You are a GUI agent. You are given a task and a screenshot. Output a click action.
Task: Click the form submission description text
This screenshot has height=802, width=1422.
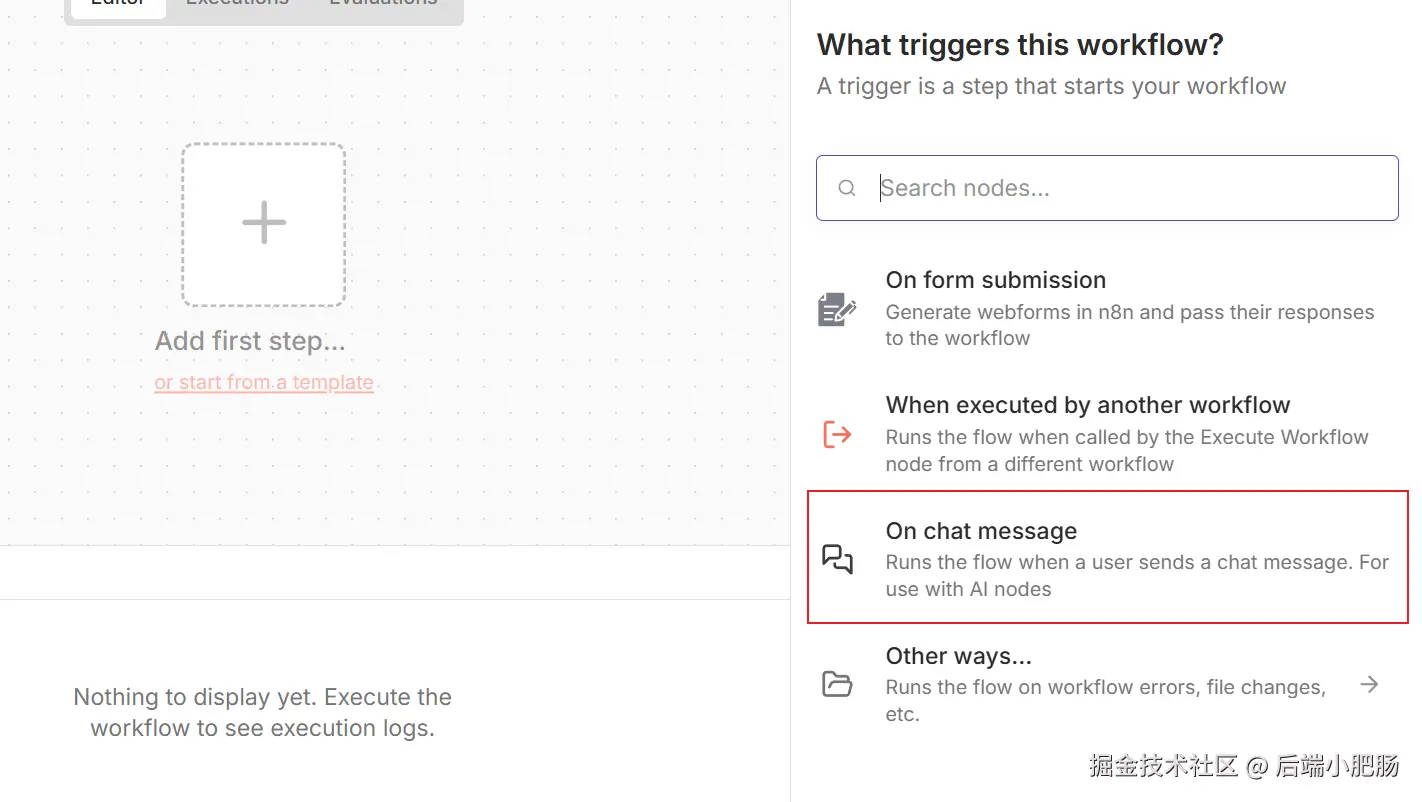point(1129,325)
